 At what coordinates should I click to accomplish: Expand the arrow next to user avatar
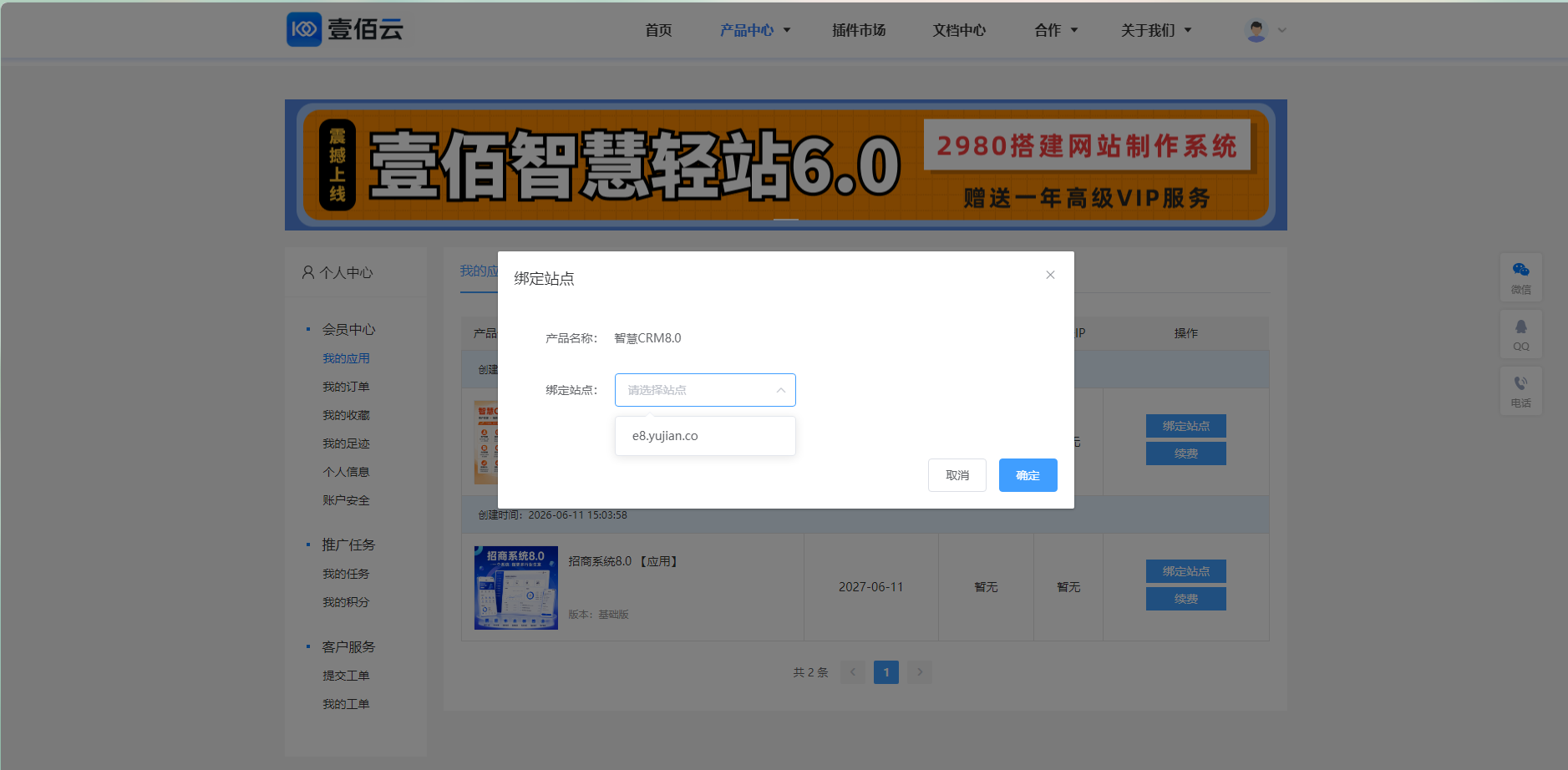coord(1282,30)
